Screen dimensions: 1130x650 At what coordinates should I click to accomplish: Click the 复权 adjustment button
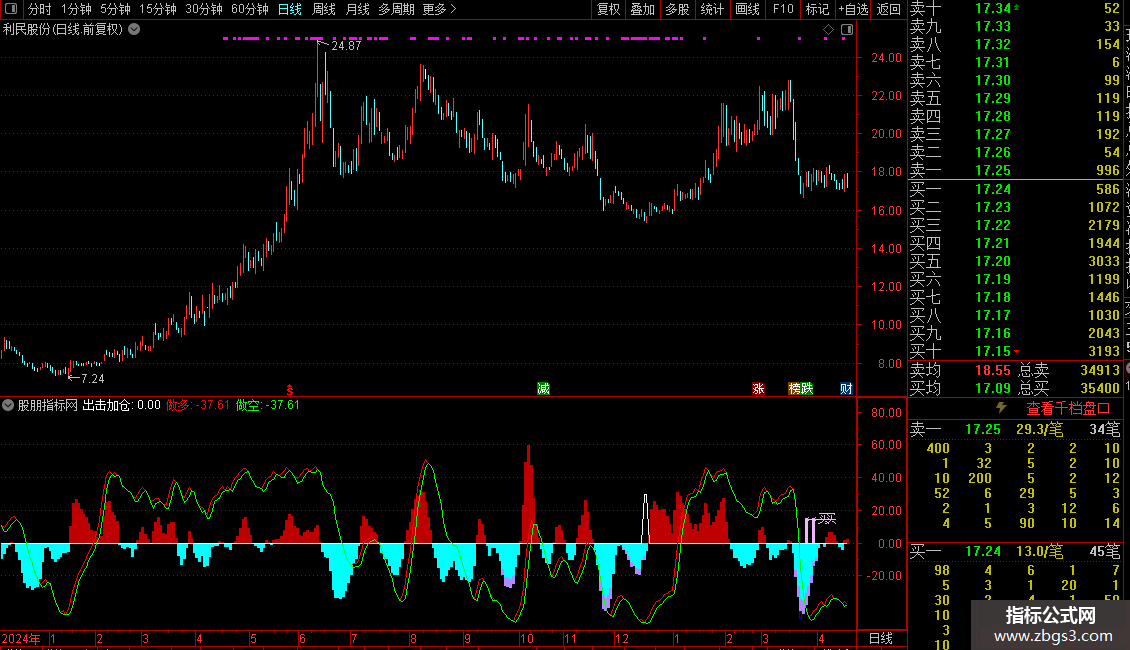(608, 9)
